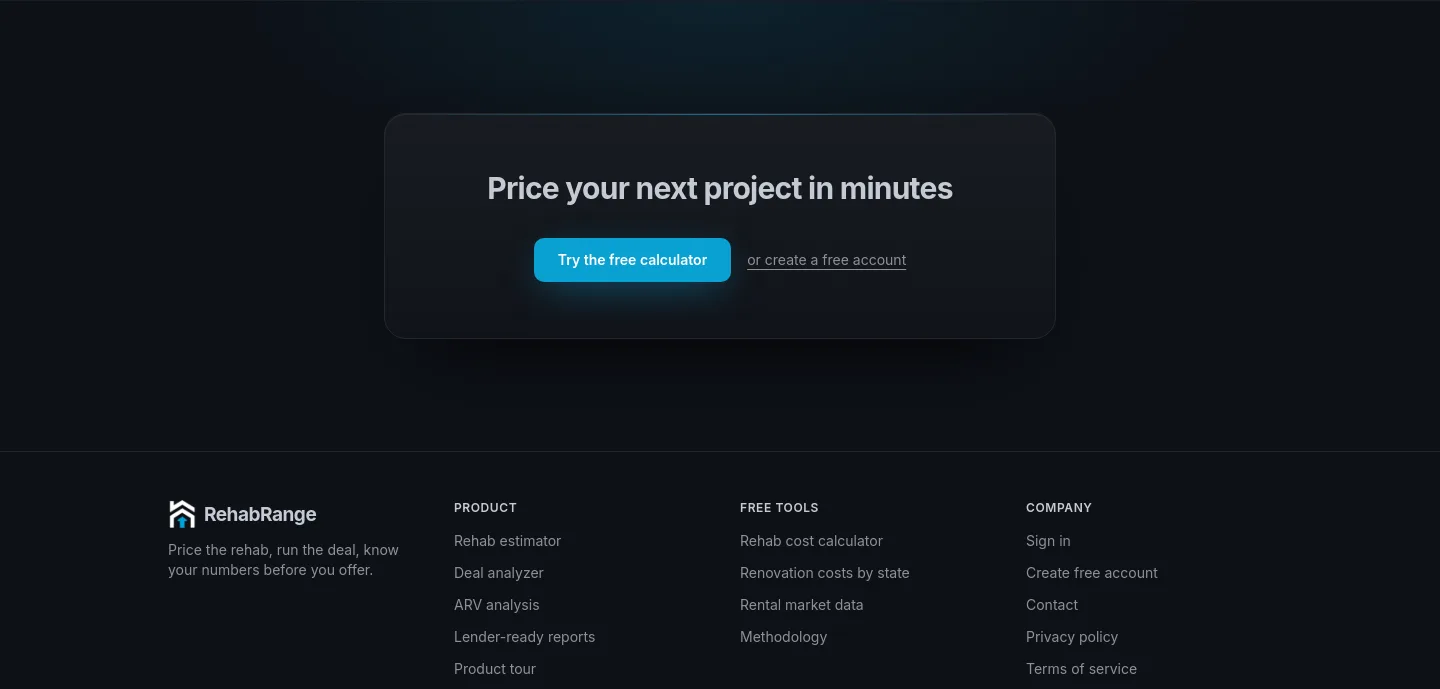Screen dimensions: 1440x689
Task: Click the Price your next project heading
Action: [x=720, y=188]
